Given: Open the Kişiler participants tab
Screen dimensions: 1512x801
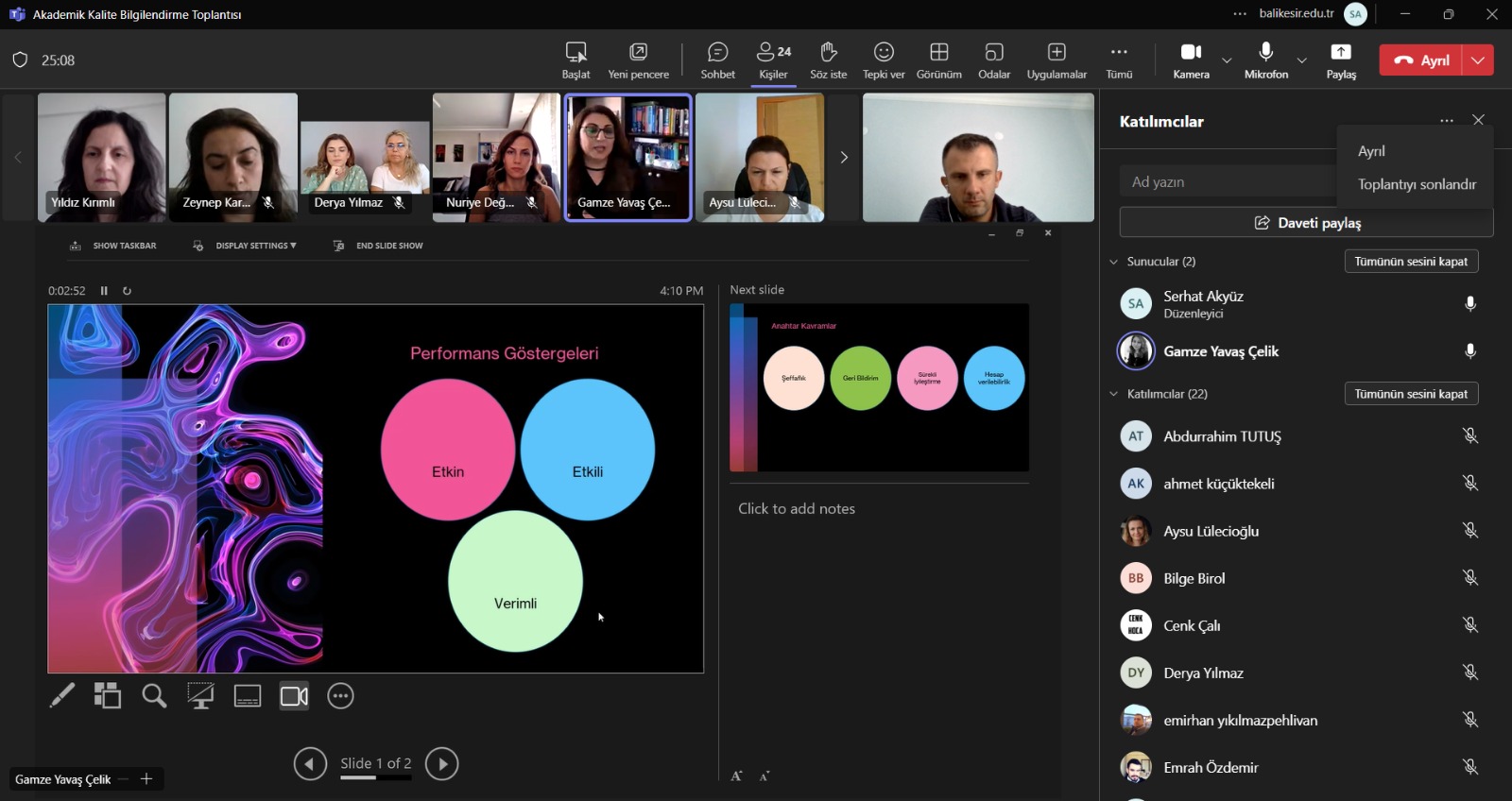Looking at the screenshot, I should coord(774,60).
